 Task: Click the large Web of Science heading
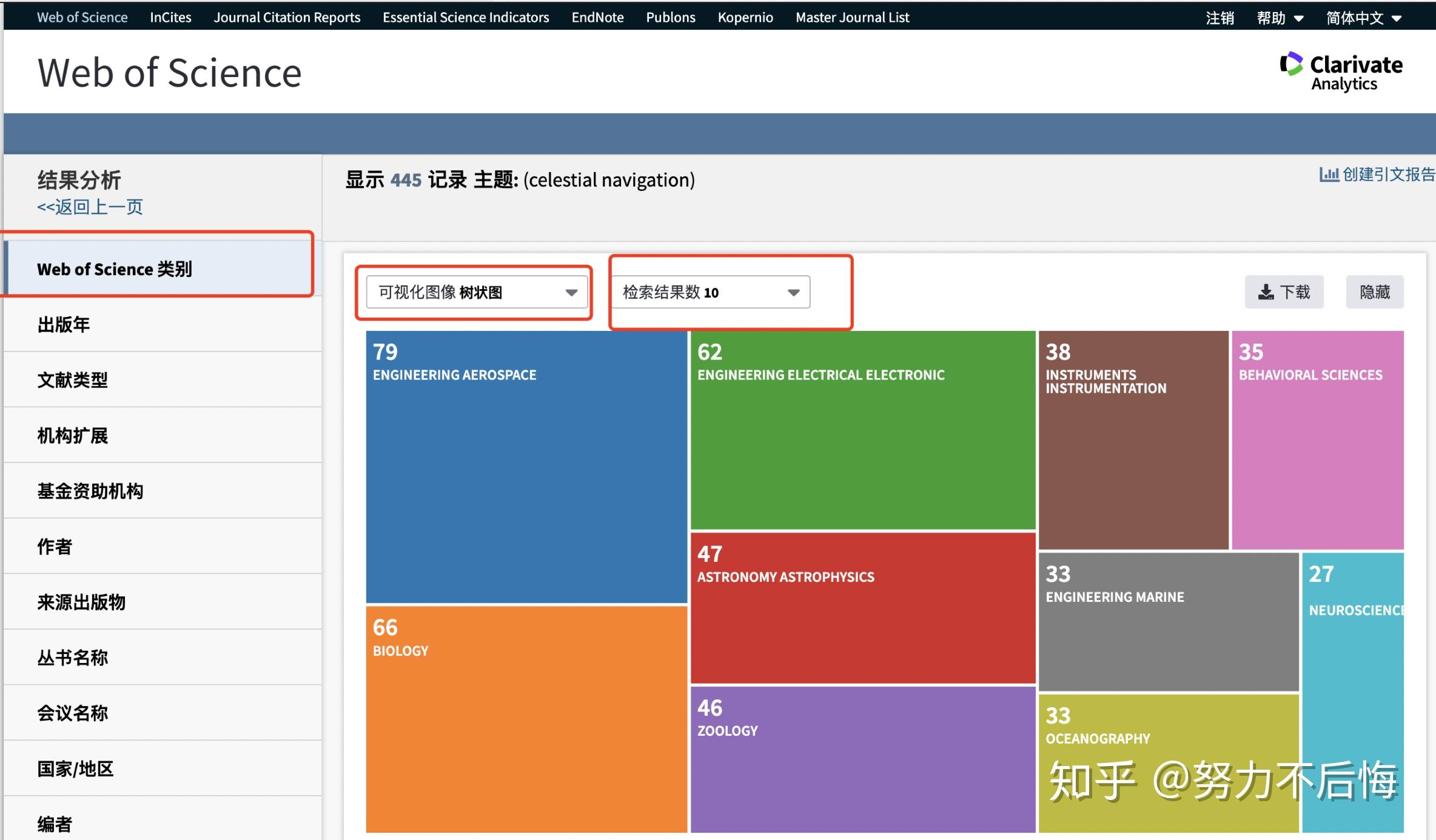coord(170,73)
